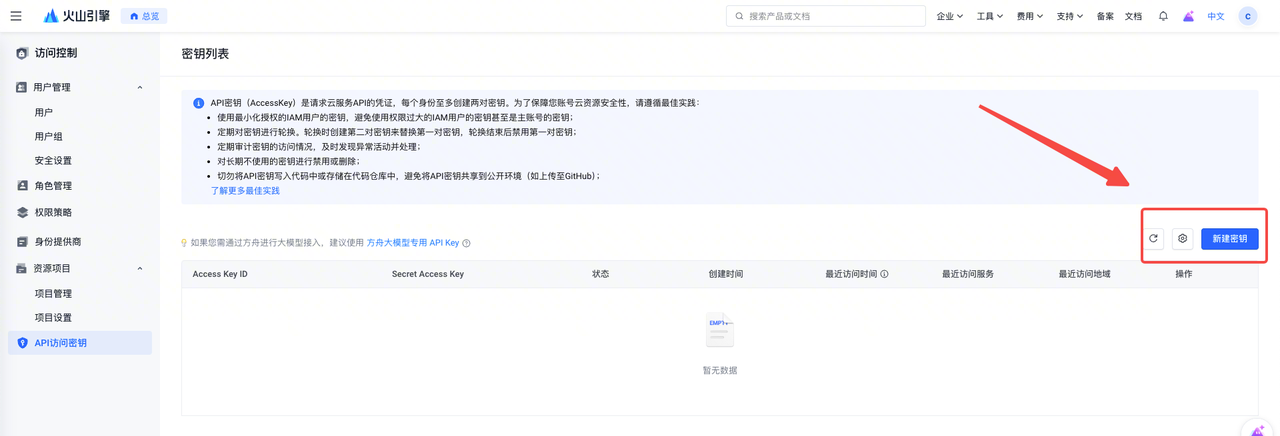Focus the 搜索产品或文档 search field
Screen dimensions: 1280x436
tap(830, 16)
